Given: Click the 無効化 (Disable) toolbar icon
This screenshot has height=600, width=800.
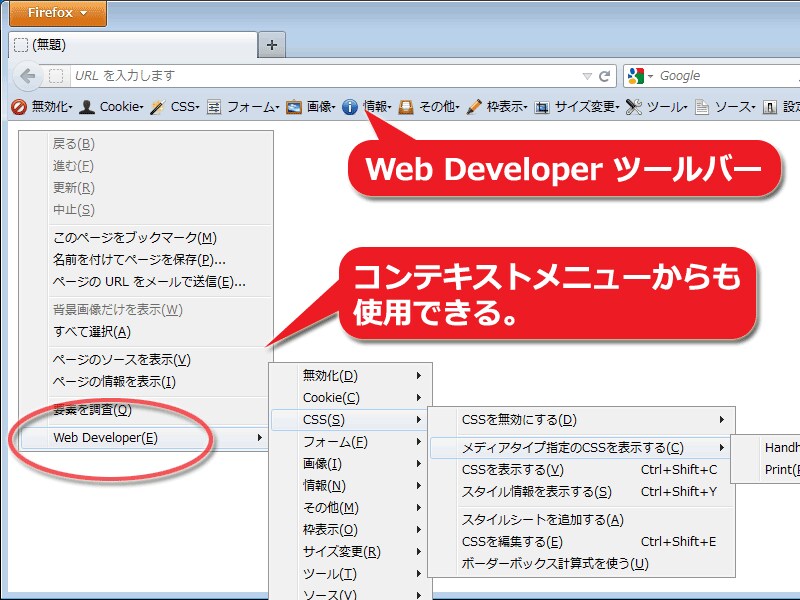Looking at the screenshot, I should coord(18,106).
